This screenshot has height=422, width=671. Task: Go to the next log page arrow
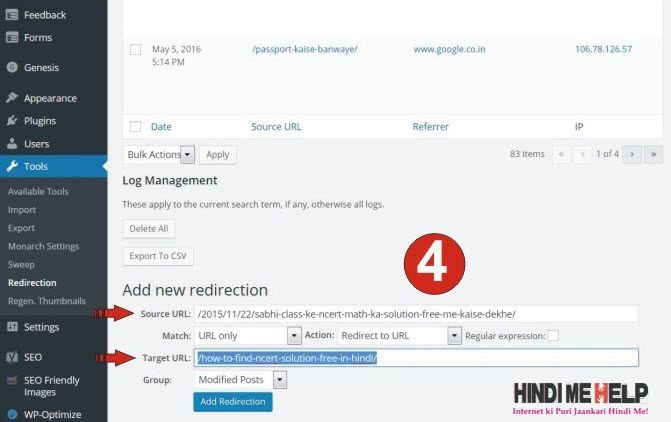pos(632,154)
